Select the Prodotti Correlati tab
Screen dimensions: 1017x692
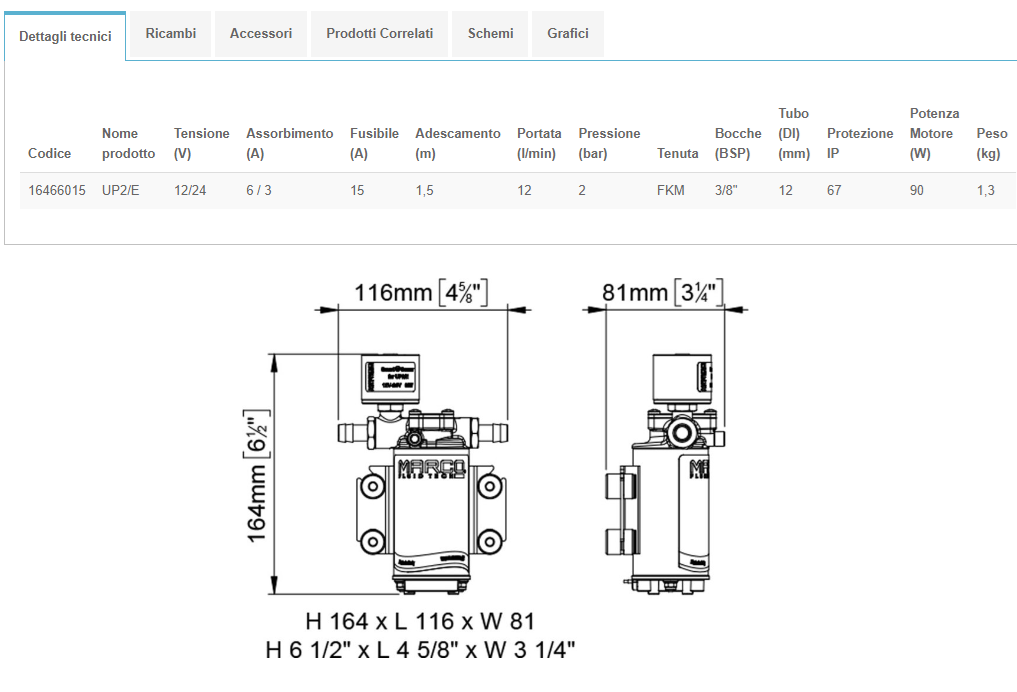[x=379, y=34]
